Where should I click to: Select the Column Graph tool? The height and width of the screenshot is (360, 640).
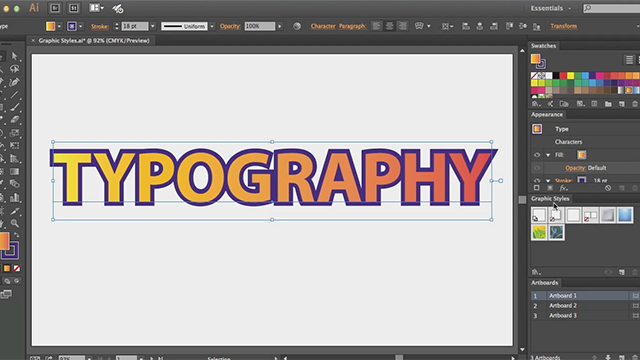[x=15, y=198]
